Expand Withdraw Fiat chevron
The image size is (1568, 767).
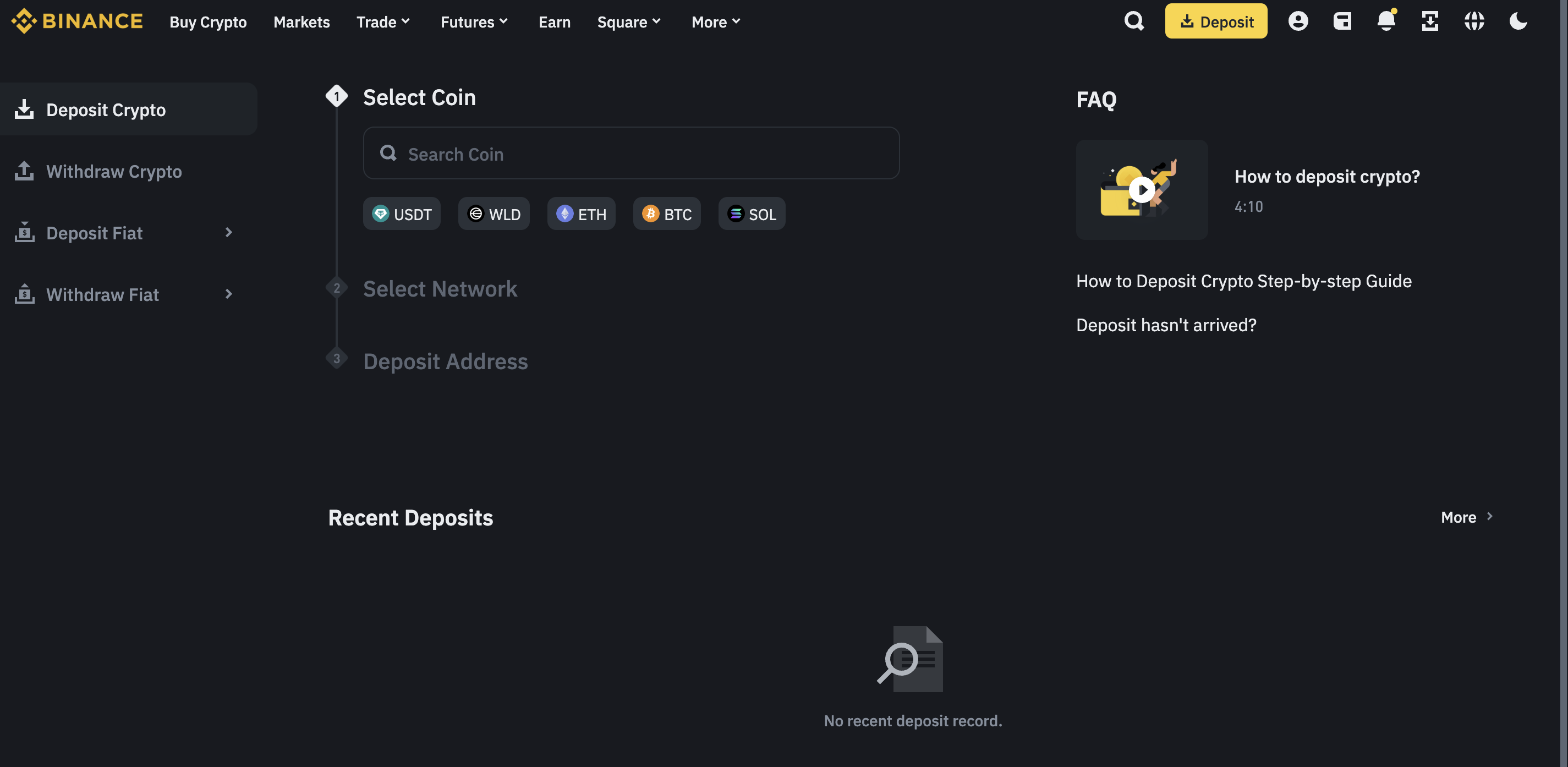point(229,294)
